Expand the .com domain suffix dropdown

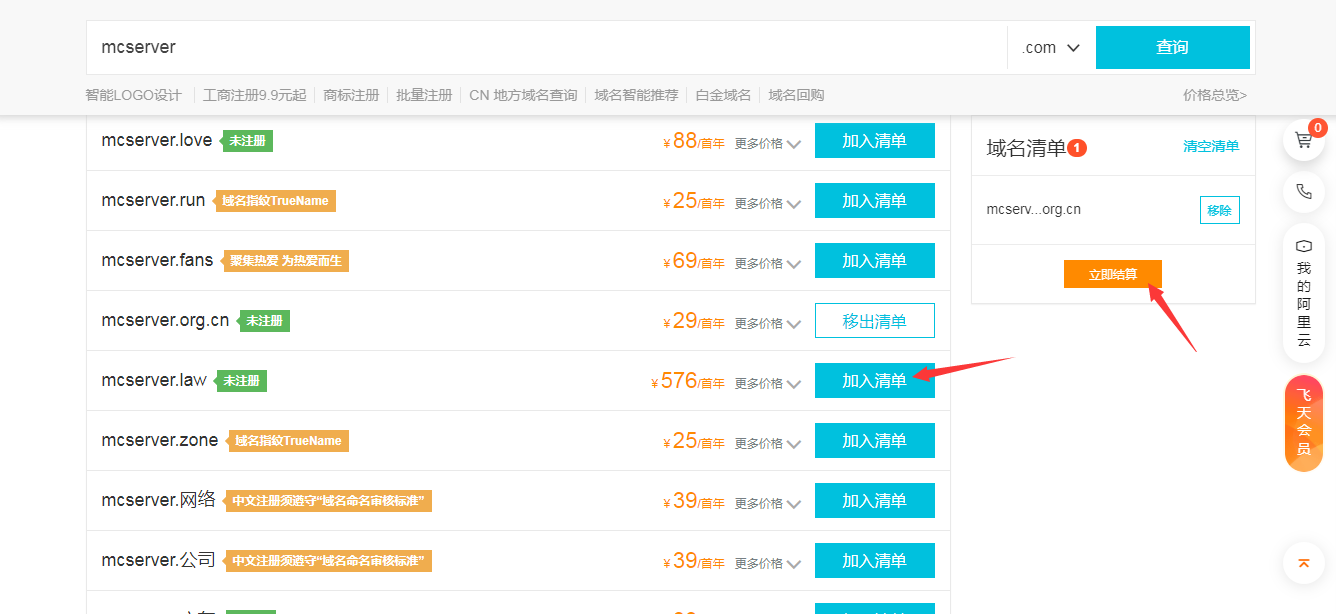pyautogui.click(x=1050, y=48)
